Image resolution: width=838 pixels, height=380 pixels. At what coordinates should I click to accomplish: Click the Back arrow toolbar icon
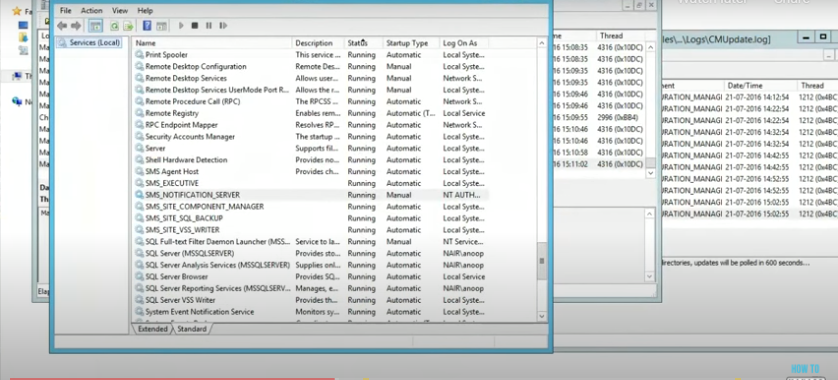pyautogui.click(x=63, y=26)
